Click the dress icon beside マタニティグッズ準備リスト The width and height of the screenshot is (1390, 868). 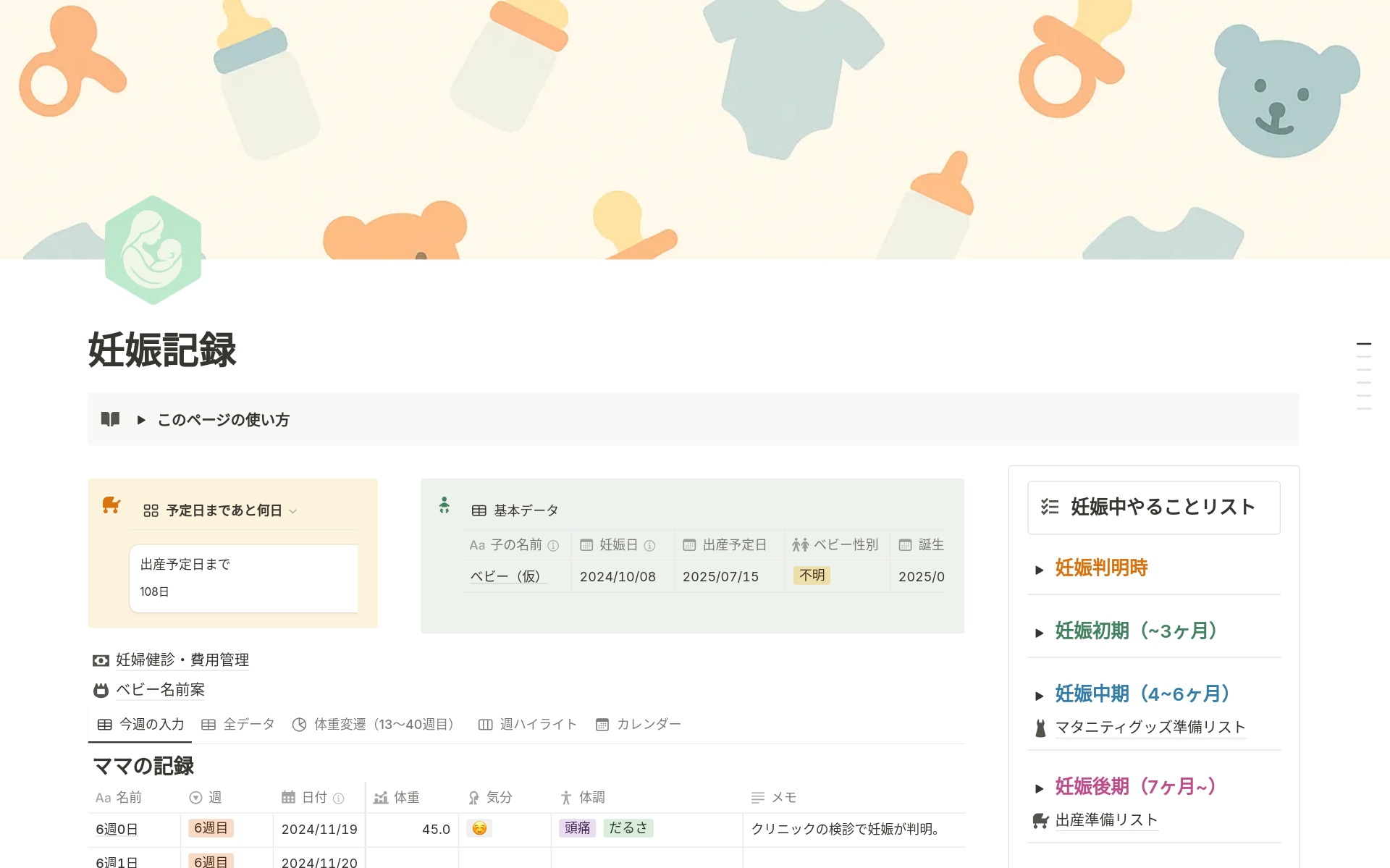point(1040,728)
